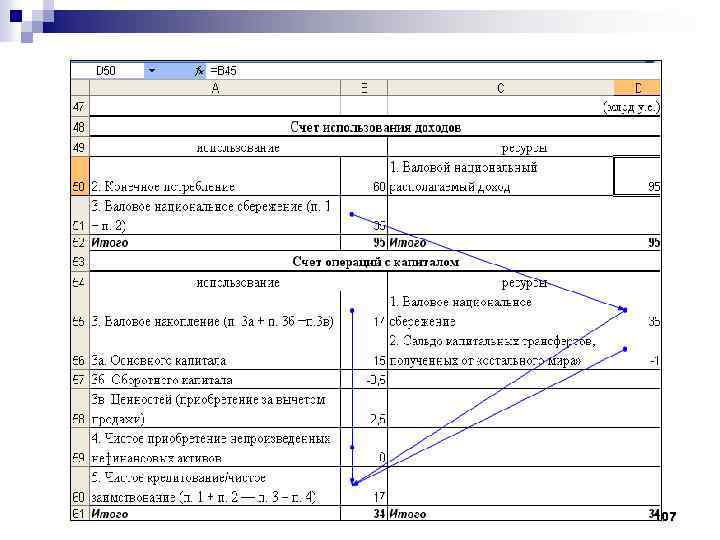The image size is (720, 540).
Task: Click value 15 for fixed capital
Action: point(379,360)
